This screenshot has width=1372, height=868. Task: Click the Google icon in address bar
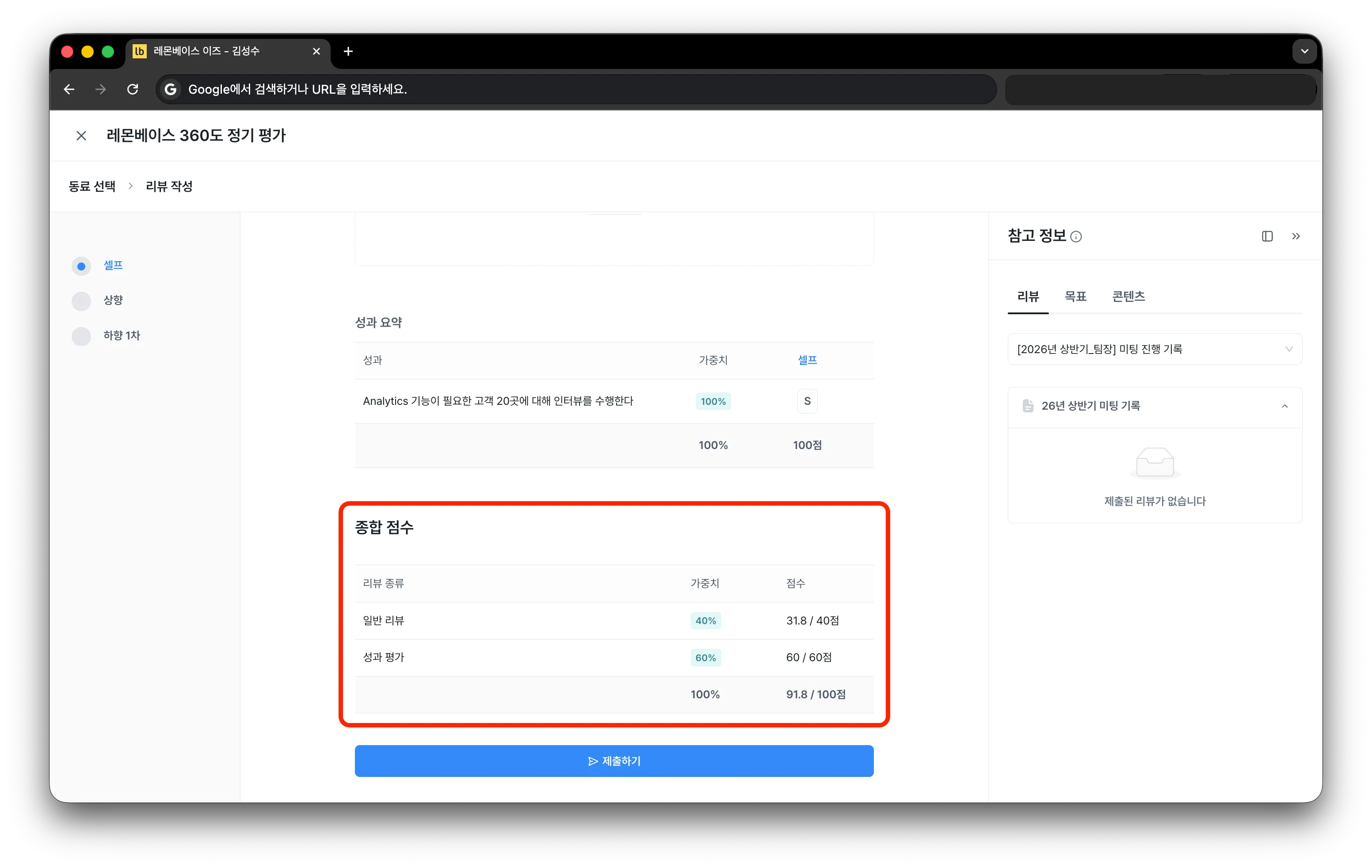(x=170, y=89)
